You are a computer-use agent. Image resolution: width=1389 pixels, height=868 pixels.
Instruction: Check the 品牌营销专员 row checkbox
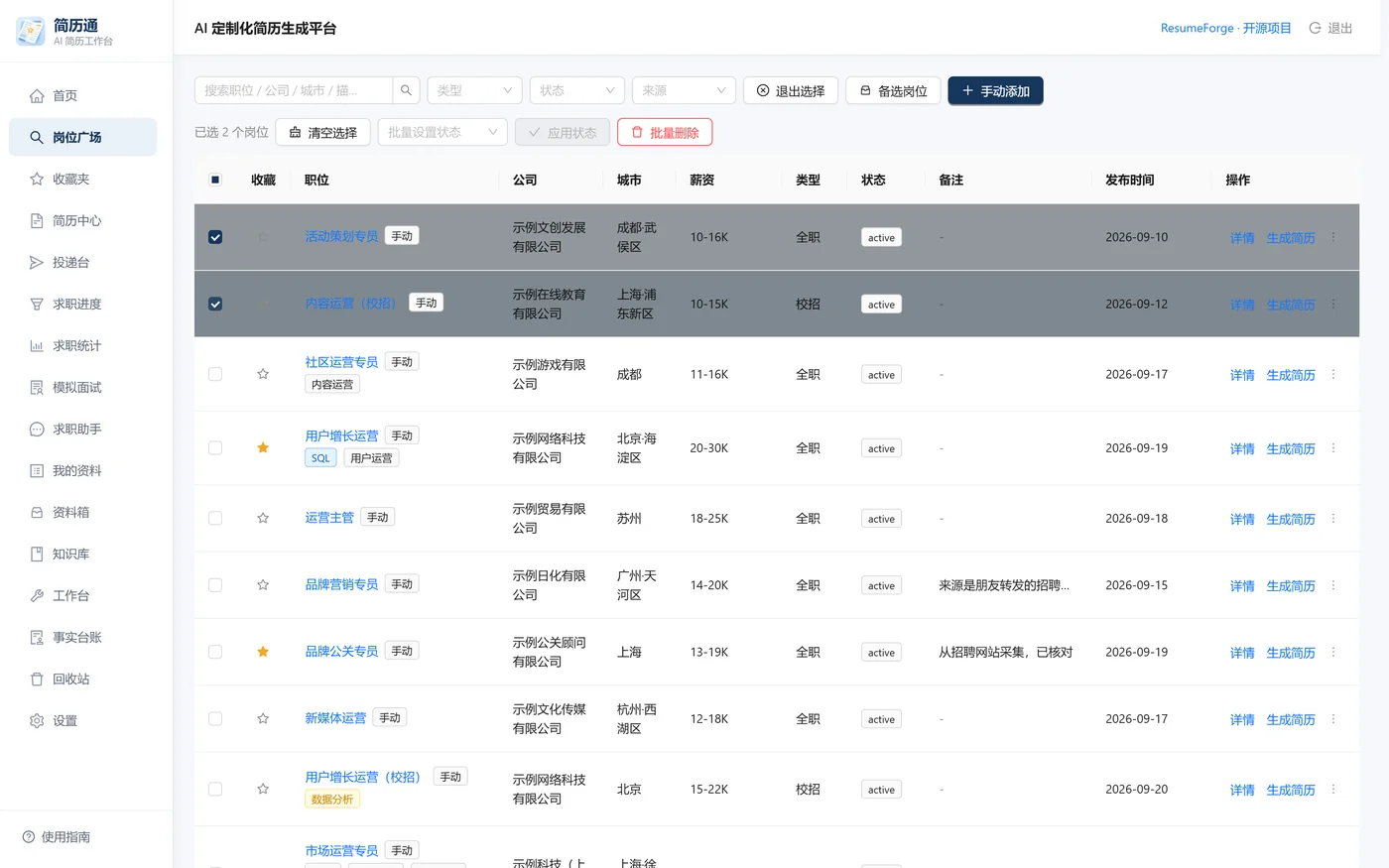tap(215, 584)
